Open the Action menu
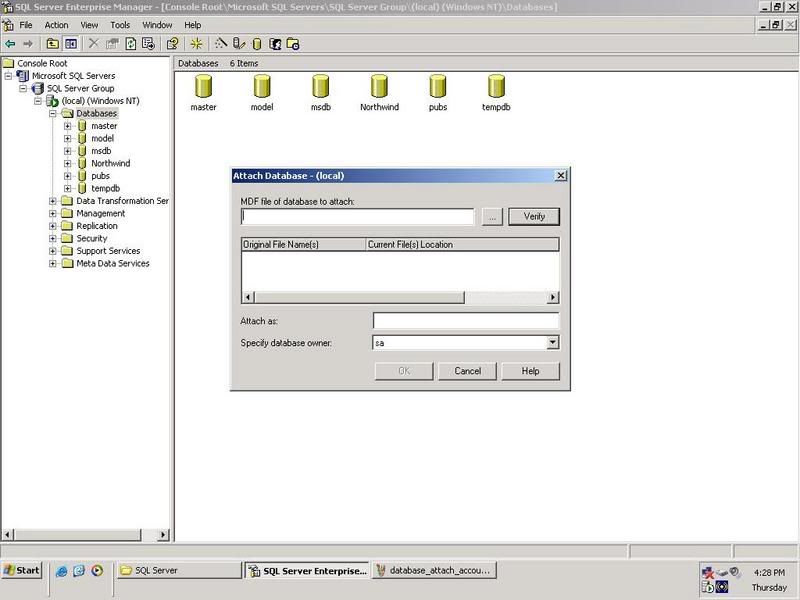 pos(56,25)
